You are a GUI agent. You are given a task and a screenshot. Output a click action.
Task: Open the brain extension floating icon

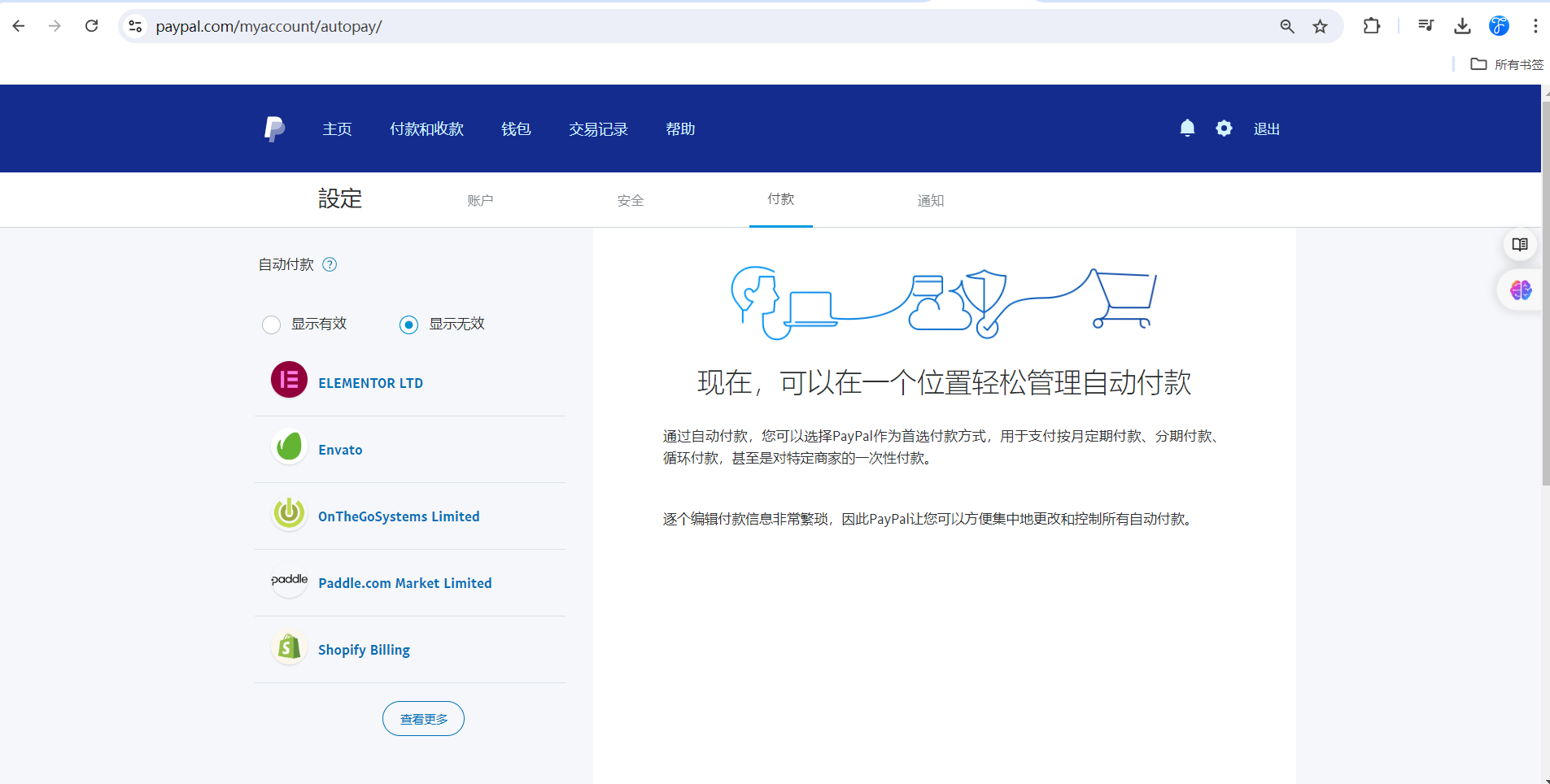(x=1521, y=290)
